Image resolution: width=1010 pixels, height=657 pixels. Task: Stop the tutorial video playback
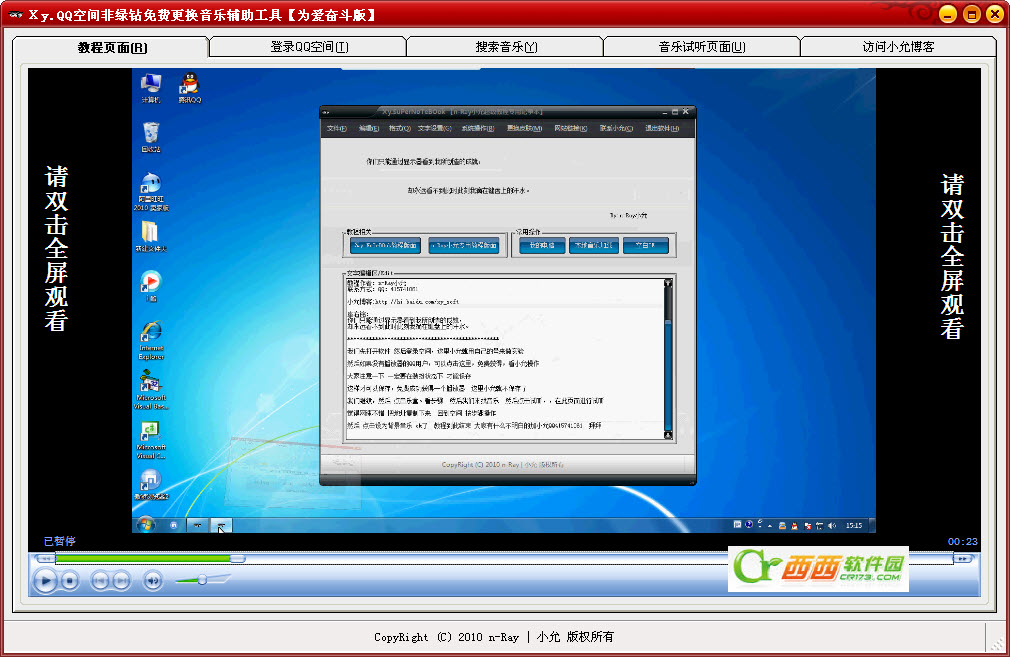pos(70,581)
